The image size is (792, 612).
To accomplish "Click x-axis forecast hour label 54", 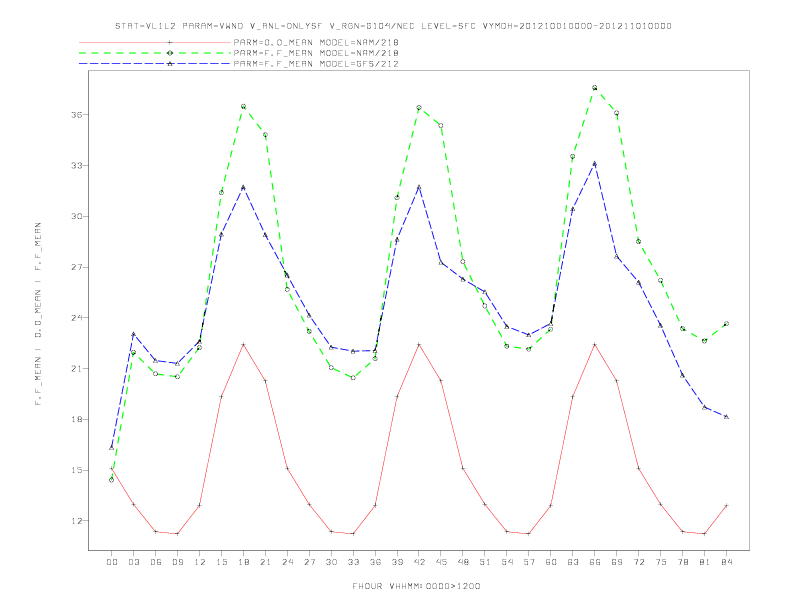I will coord(507,562).
